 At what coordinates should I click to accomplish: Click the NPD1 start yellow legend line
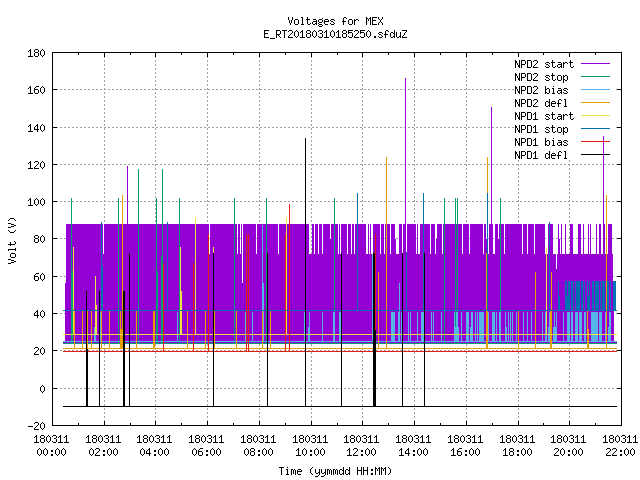click(x=595, y=116)
